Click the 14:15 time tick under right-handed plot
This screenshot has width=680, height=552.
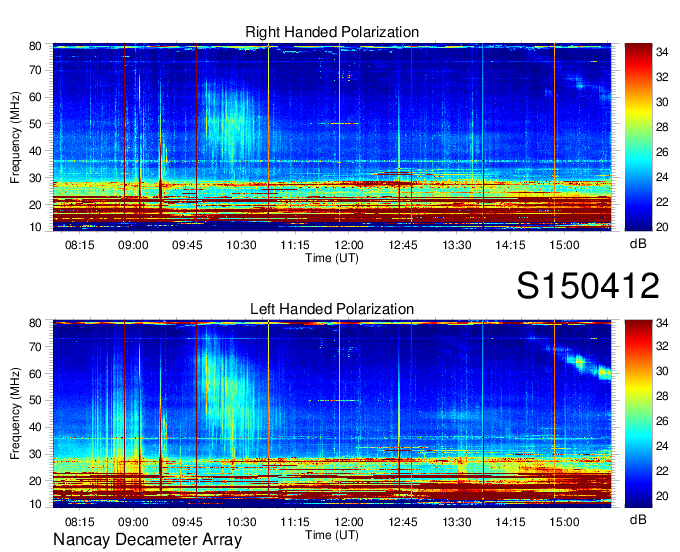(510, 245)
